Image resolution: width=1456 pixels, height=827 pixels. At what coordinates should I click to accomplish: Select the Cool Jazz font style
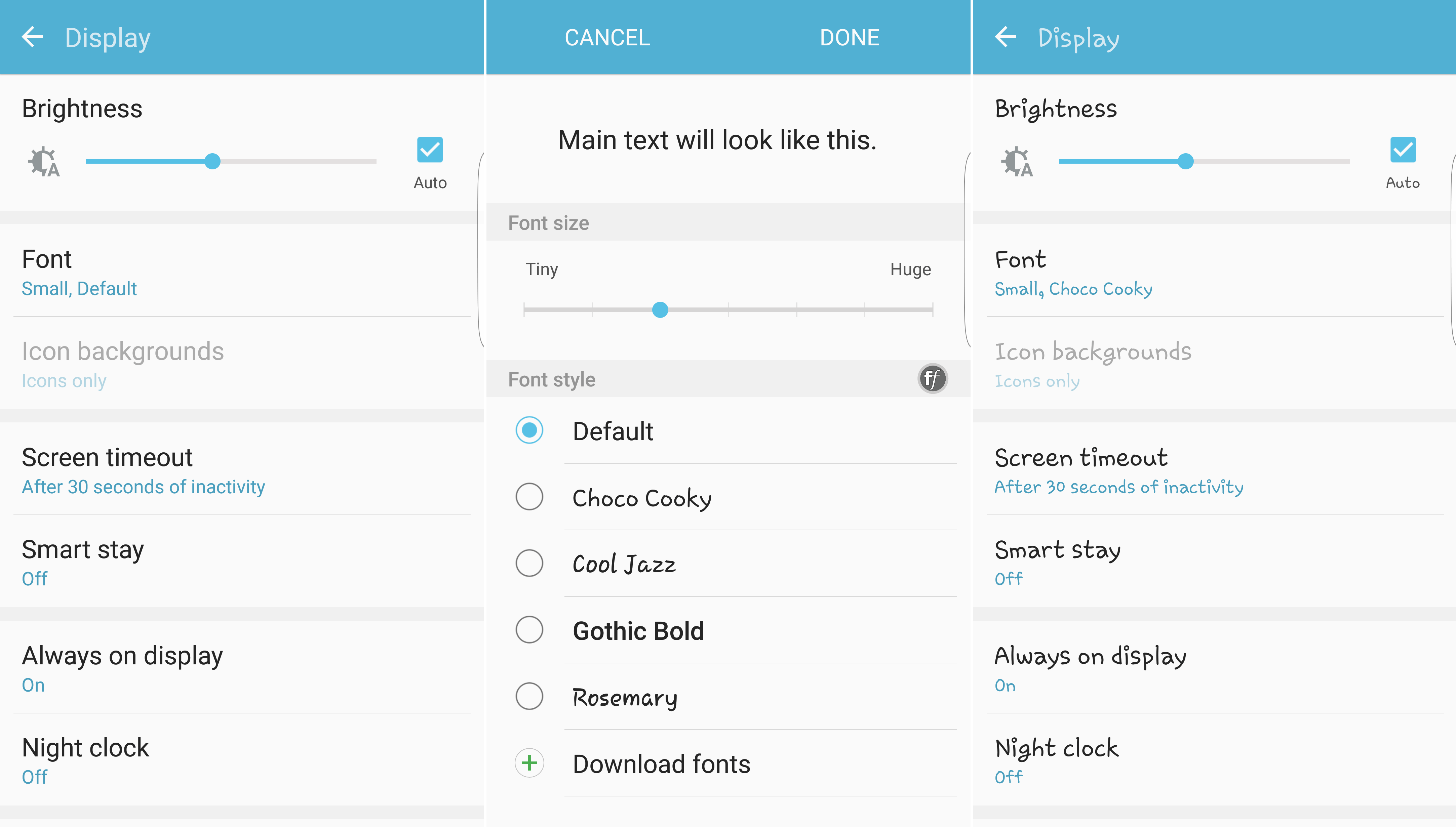tap(529, 564)
